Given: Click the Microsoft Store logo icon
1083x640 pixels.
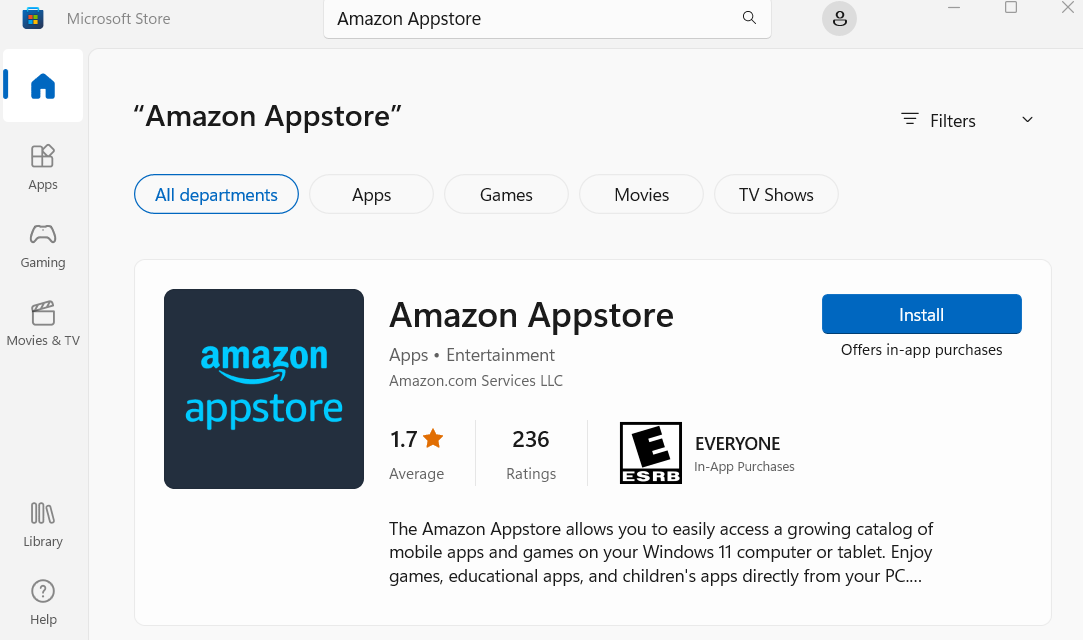Looking at the screenshot, I should point(33,19).
